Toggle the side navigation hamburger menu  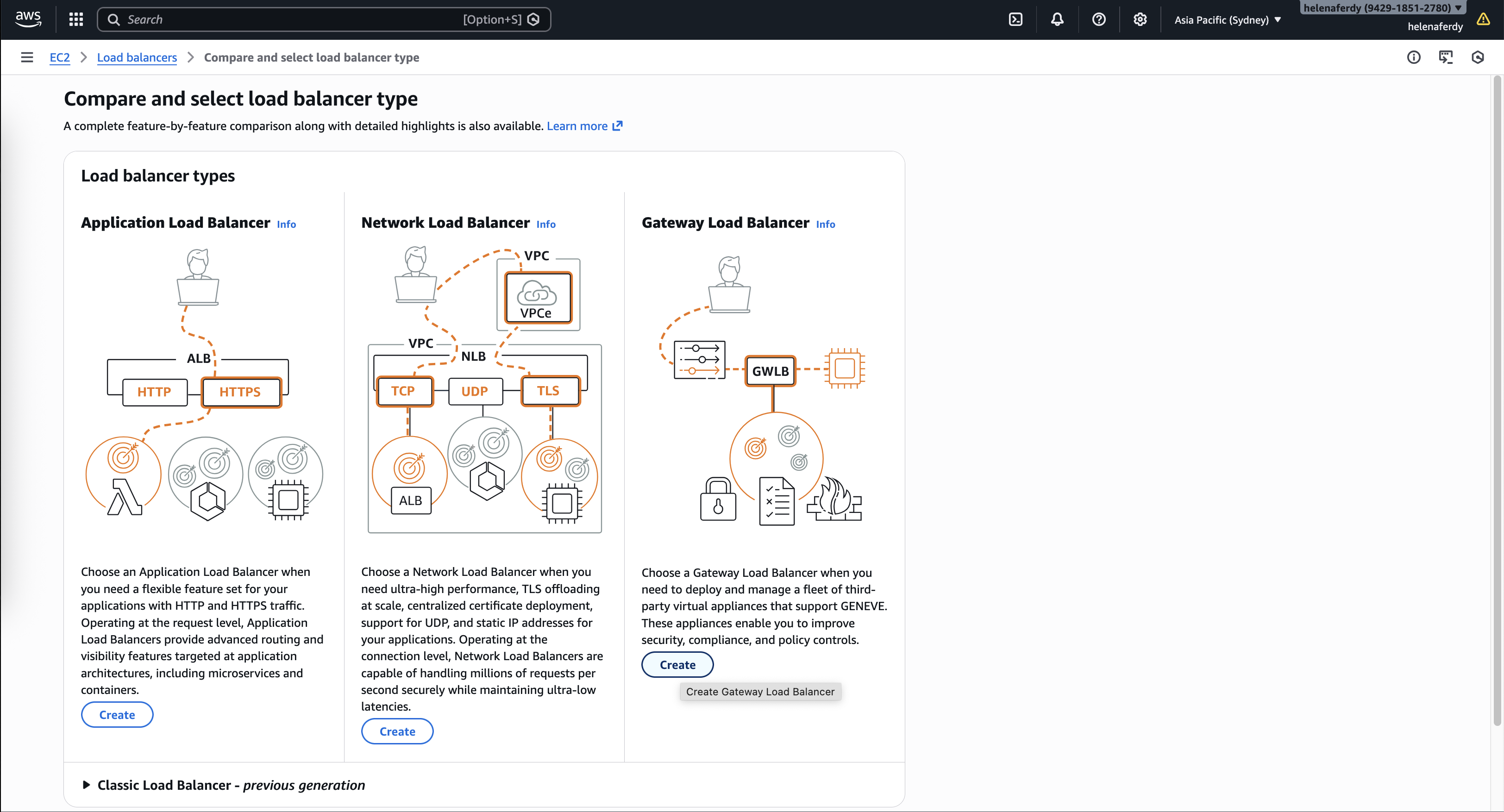point(27,57)
